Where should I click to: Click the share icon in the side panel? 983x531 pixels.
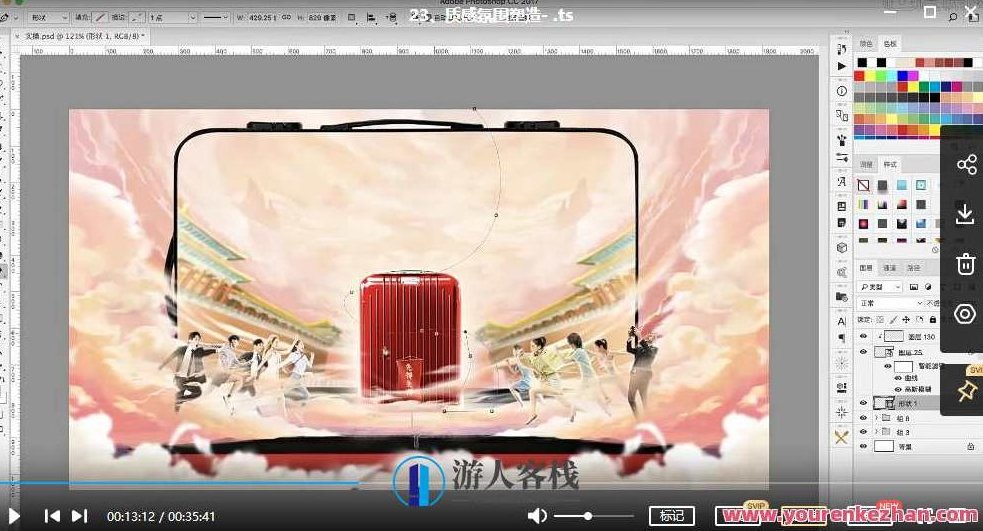[965, 165]
